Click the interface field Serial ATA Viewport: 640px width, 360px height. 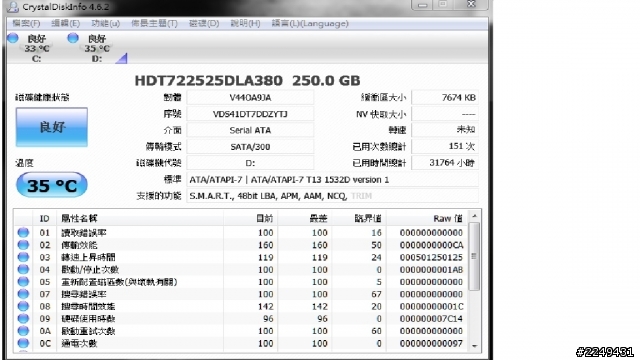pyautogui.click(x=250, y=130)
